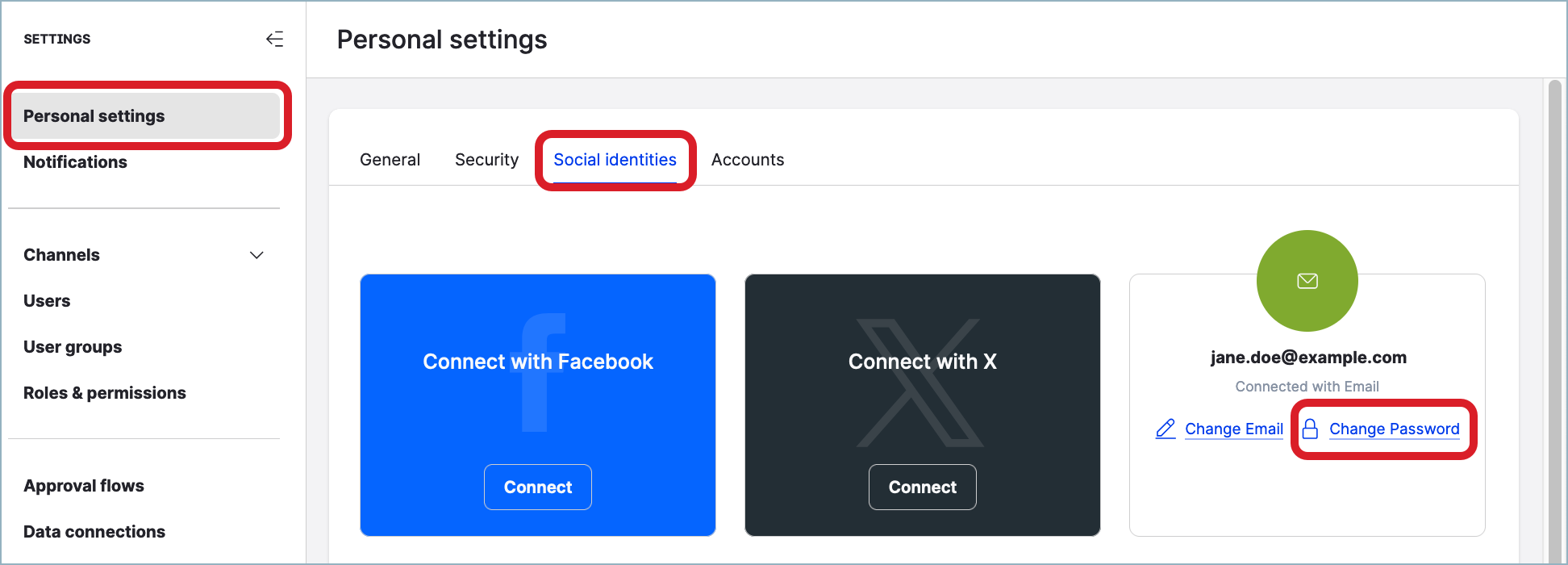1568x565 pixels.
Task: Click the green envelope avatar icon
Action: click(x=1307, y=281)
